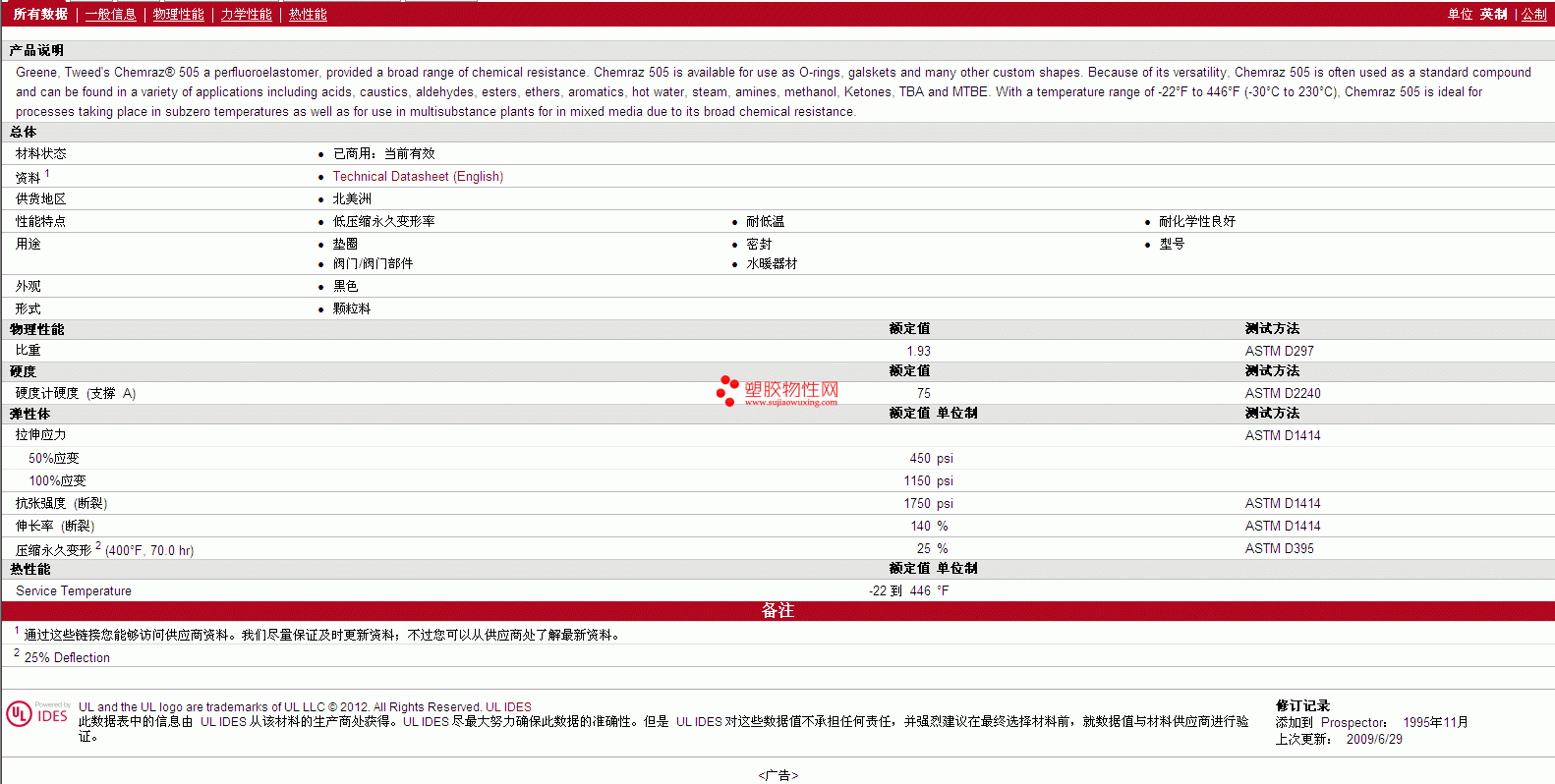
Task: Click the 性能特点 label
Action: pyautogui.click(x=41, y=221)
